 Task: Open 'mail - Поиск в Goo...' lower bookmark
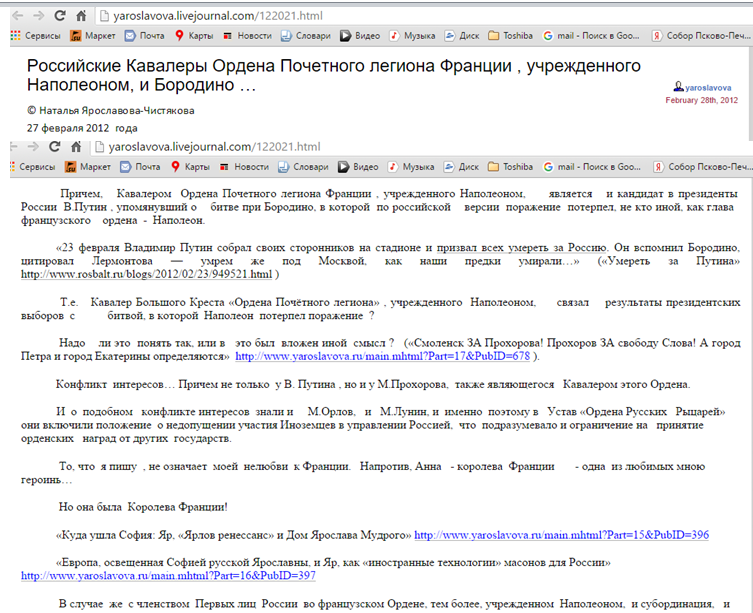point(592,167)
